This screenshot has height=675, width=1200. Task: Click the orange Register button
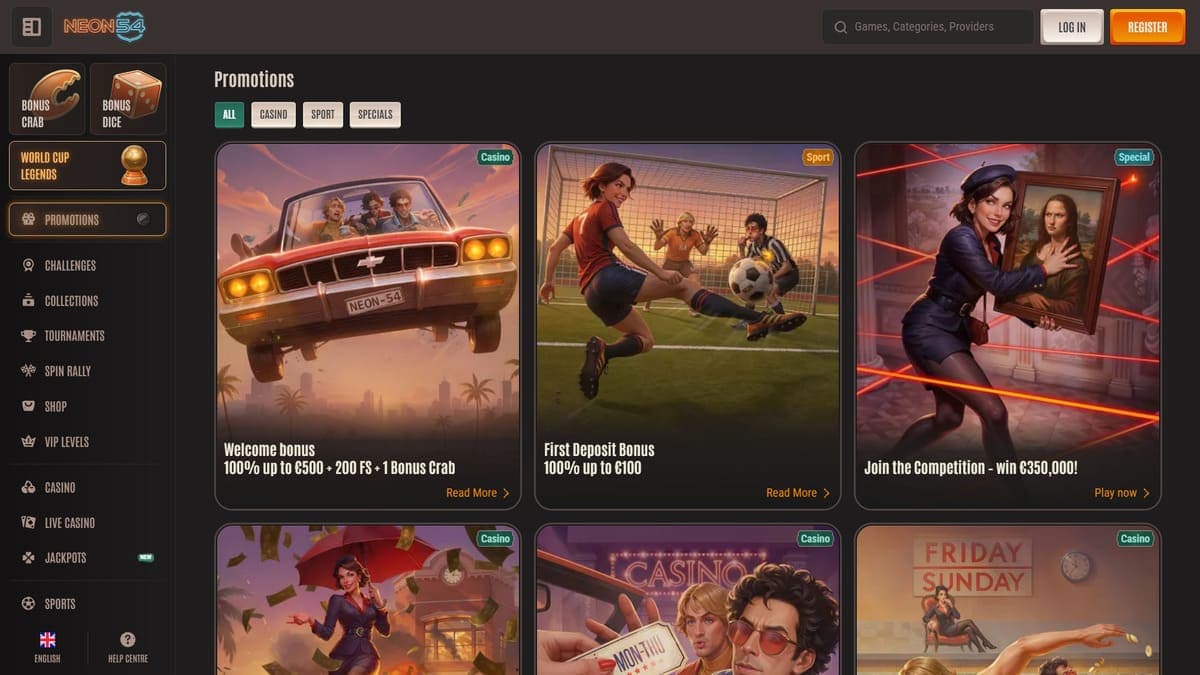[1147, 27]
